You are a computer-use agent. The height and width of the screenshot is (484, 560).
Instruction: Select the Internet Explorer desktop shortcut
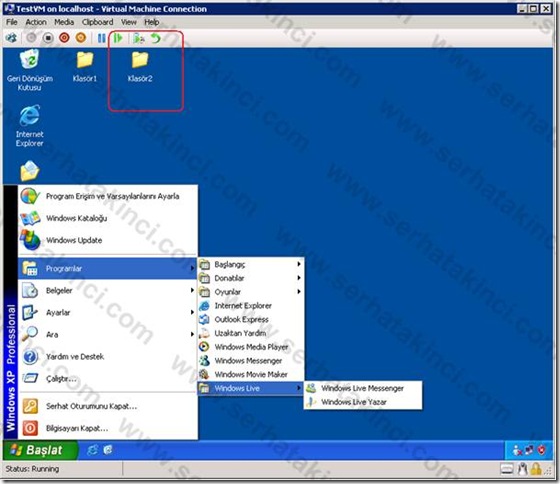(x=30, y=126)
